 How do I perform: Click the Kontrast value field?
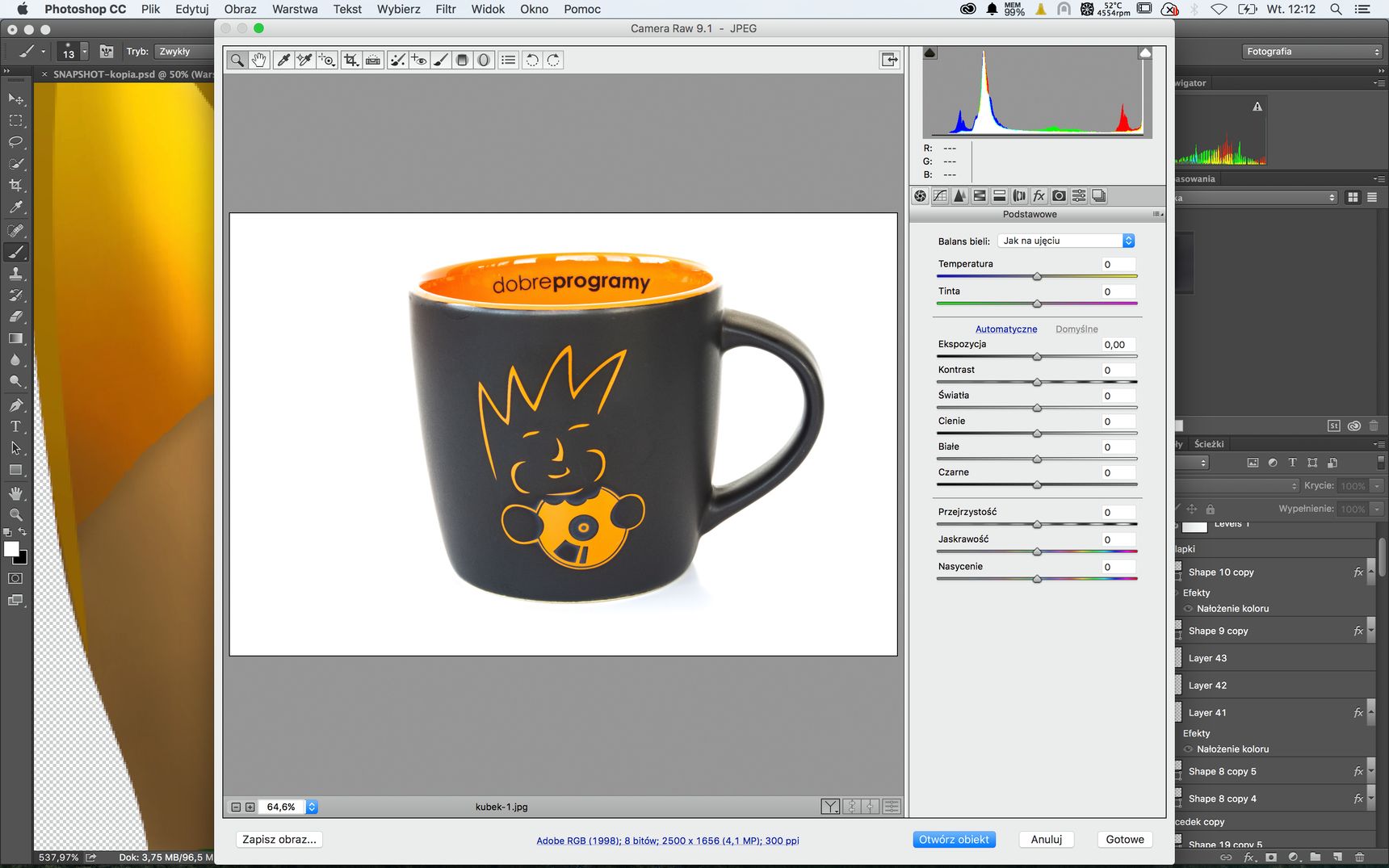point(1118,370)
